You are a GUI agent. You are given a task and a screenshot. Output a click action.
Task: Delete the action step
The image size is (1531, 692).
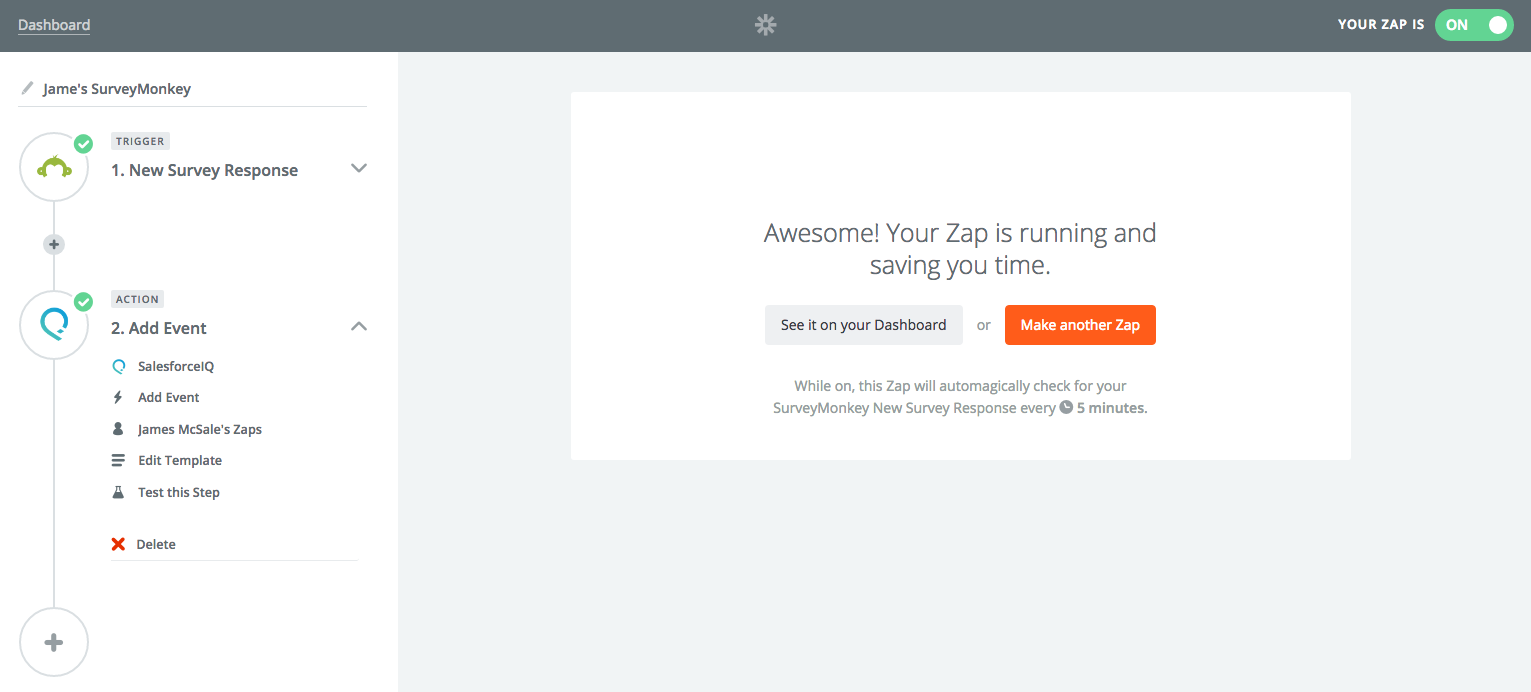[156, 544]
